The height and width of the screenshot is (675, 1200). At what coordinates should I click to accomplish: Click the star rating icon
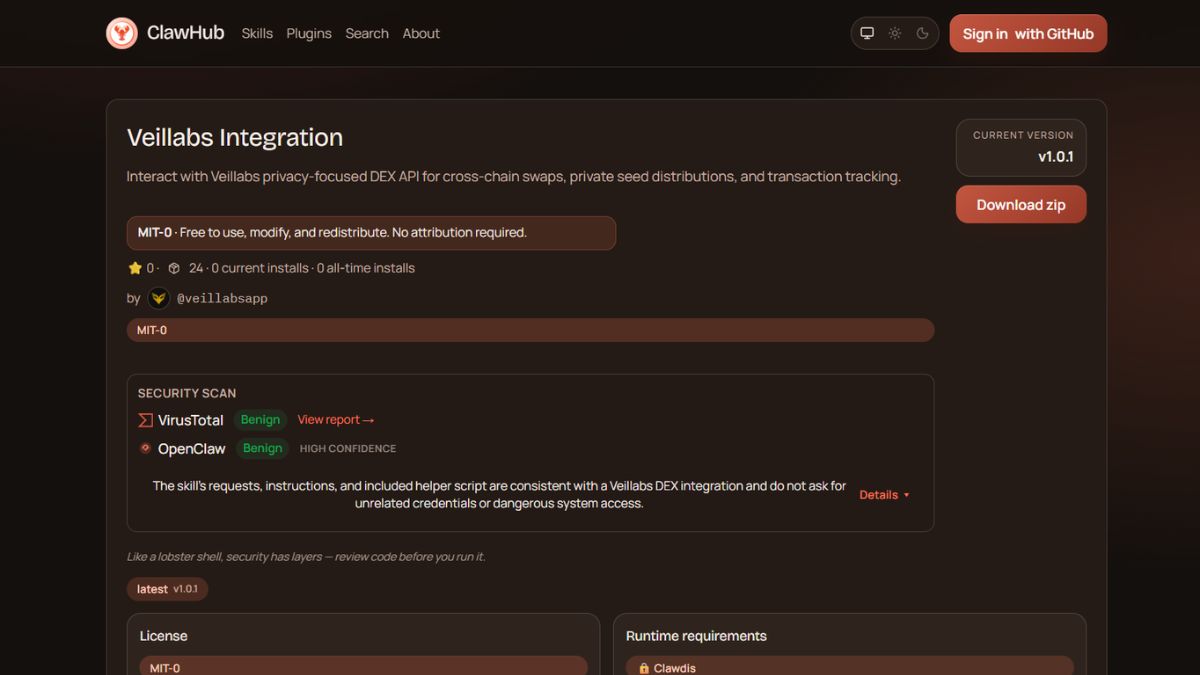[x=135, y=268]
